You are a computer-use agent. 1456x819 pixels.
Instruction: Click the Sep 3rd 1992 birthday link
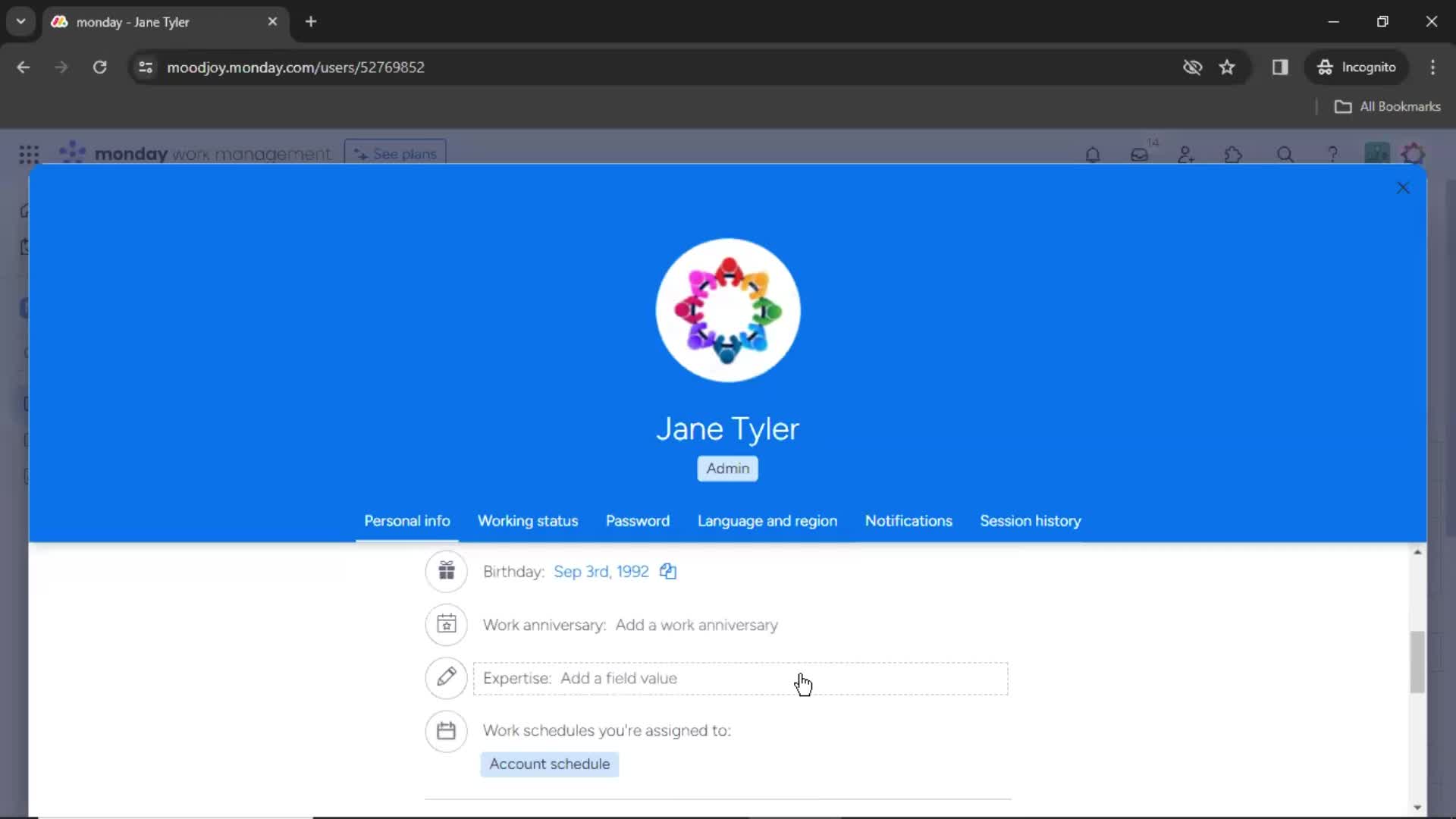tap(601, 571)
